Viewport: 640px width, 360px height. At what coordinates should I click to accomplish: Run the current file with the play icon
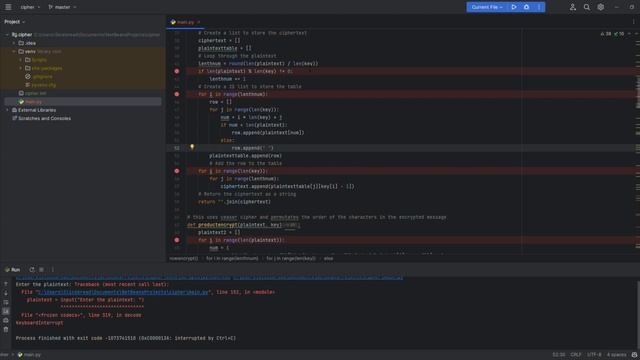coord(514,7)
